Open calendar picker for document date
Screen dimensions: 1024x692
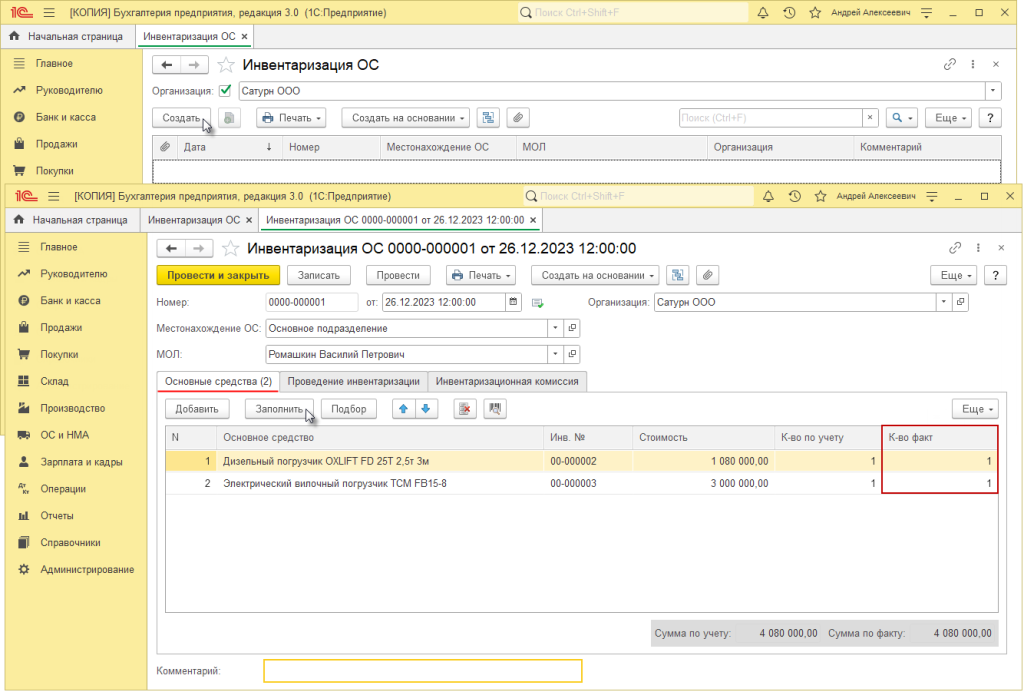click(513, 302)
